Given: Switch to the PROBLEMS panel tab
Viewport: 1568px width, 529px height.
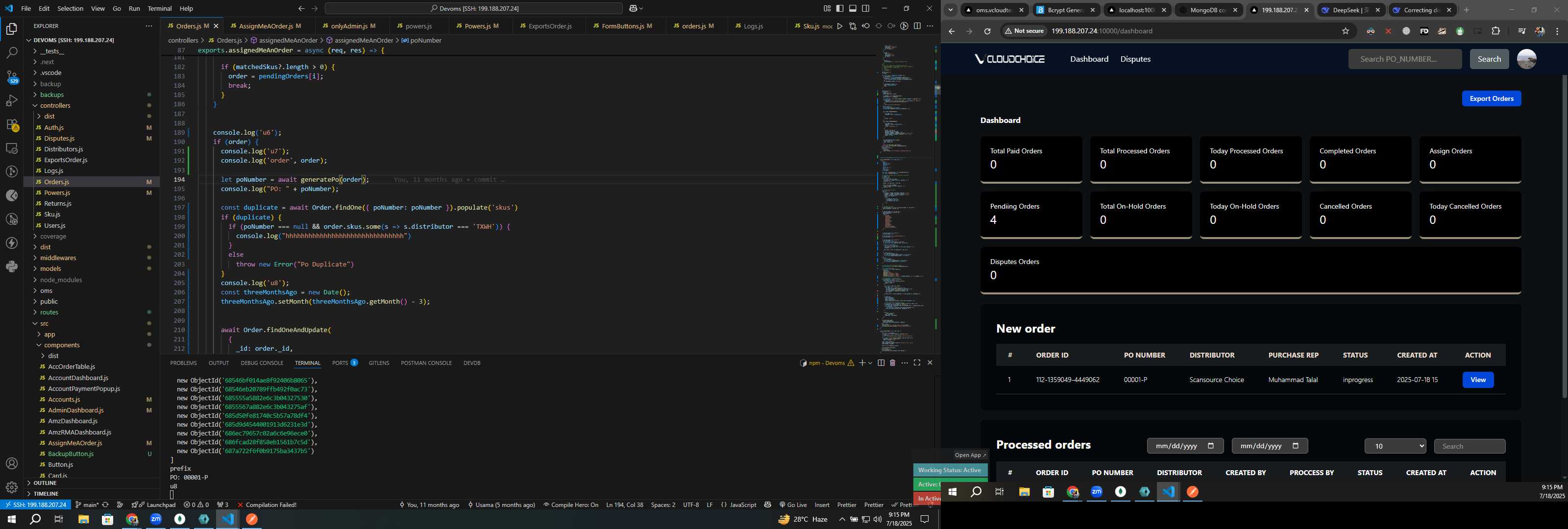Looking at the screenshot, I should (183, 363).
